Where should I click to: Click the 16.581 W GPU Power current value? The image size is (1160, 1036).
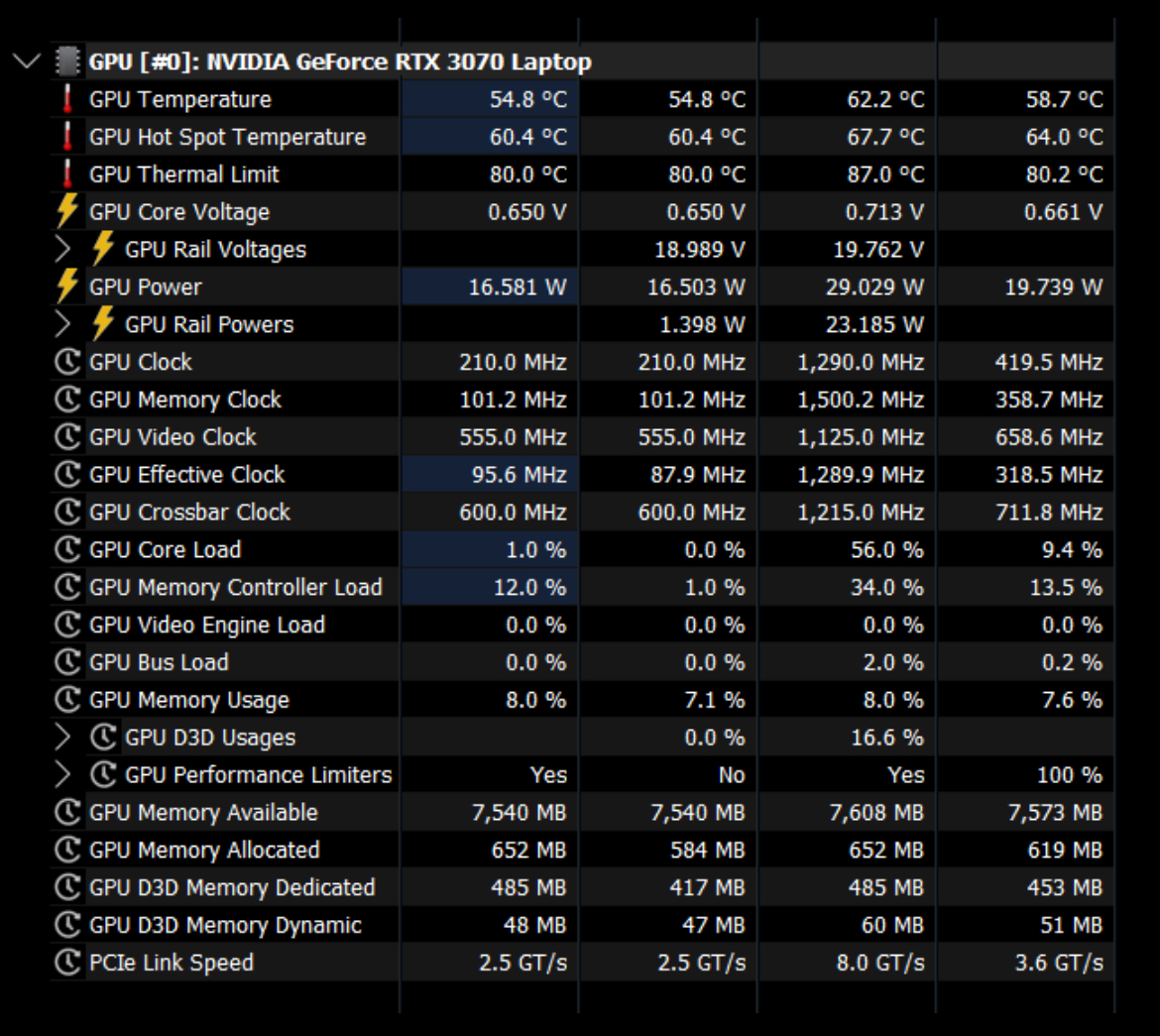pos(518,288)
